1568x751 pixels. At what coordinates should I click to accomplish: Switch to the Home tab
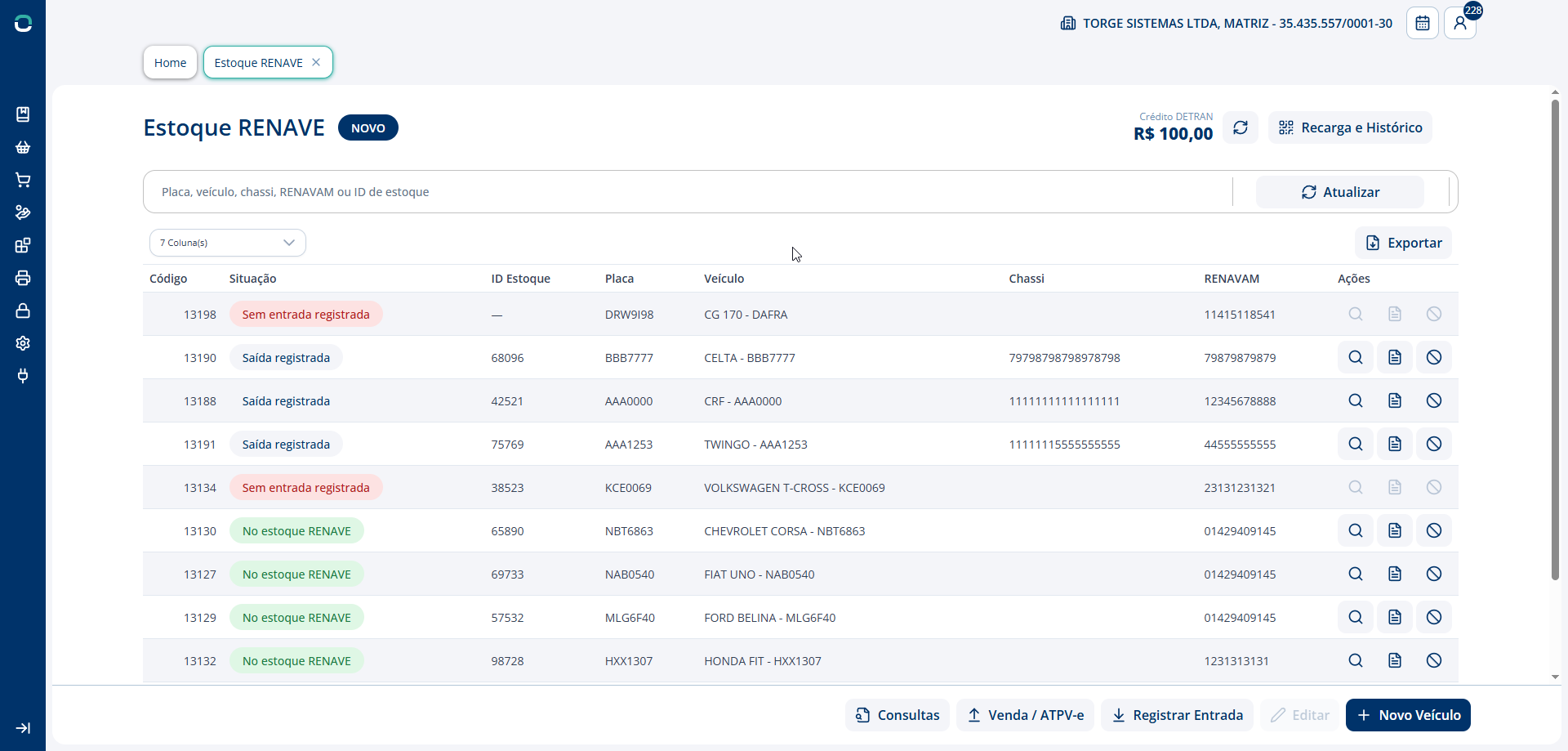(170, 62)
